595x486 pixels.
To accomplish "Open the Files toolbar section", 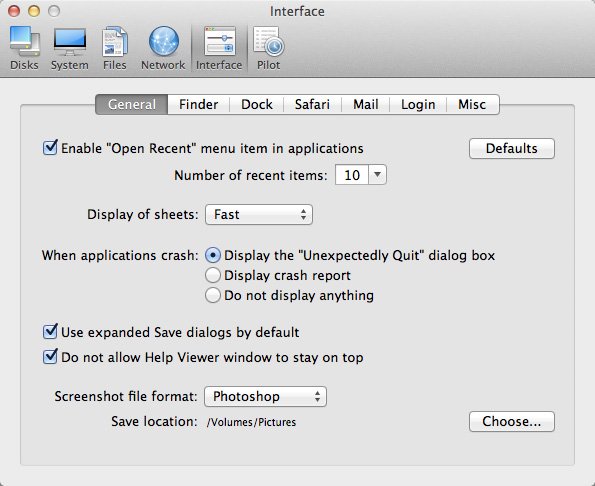I will [115, 48].
